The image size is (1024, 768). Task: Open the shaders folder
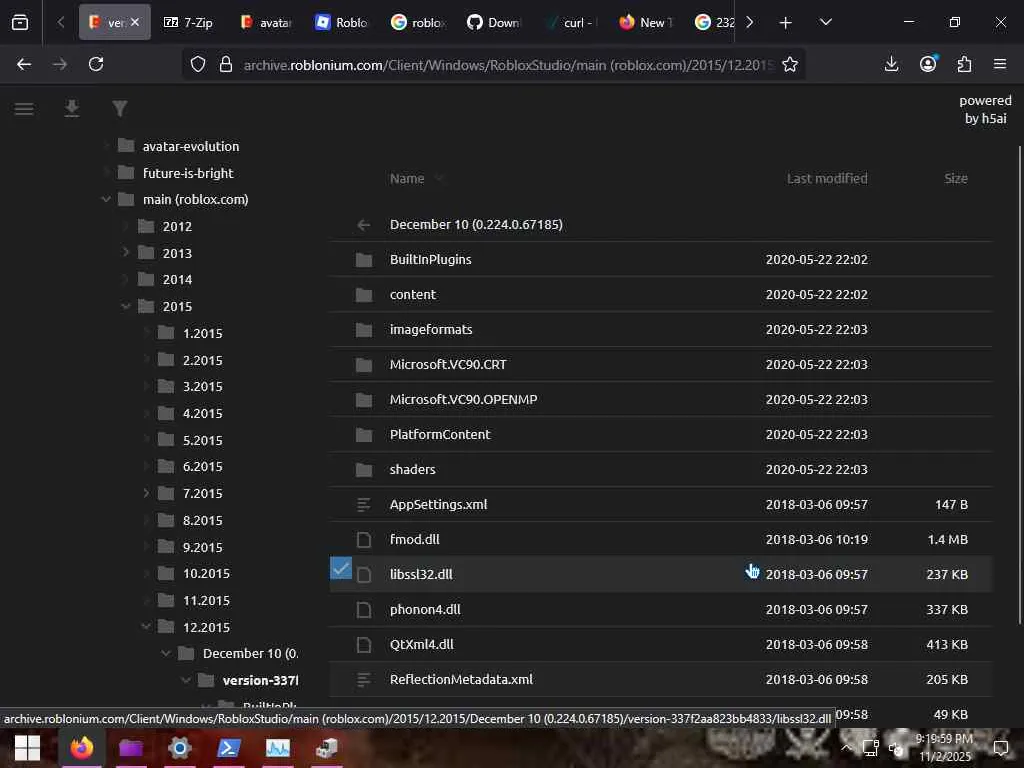pyautogui.click(x=412, y=470)
